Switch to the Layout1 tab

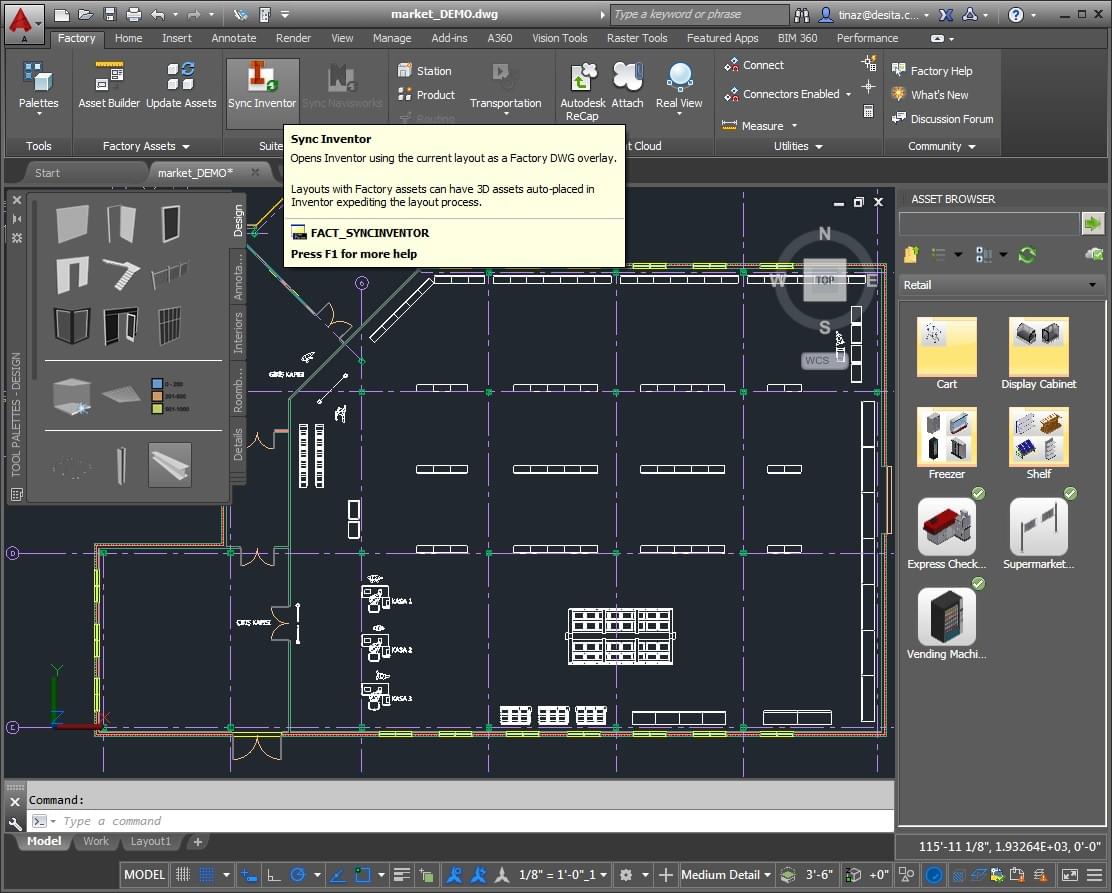click(151, 842)
